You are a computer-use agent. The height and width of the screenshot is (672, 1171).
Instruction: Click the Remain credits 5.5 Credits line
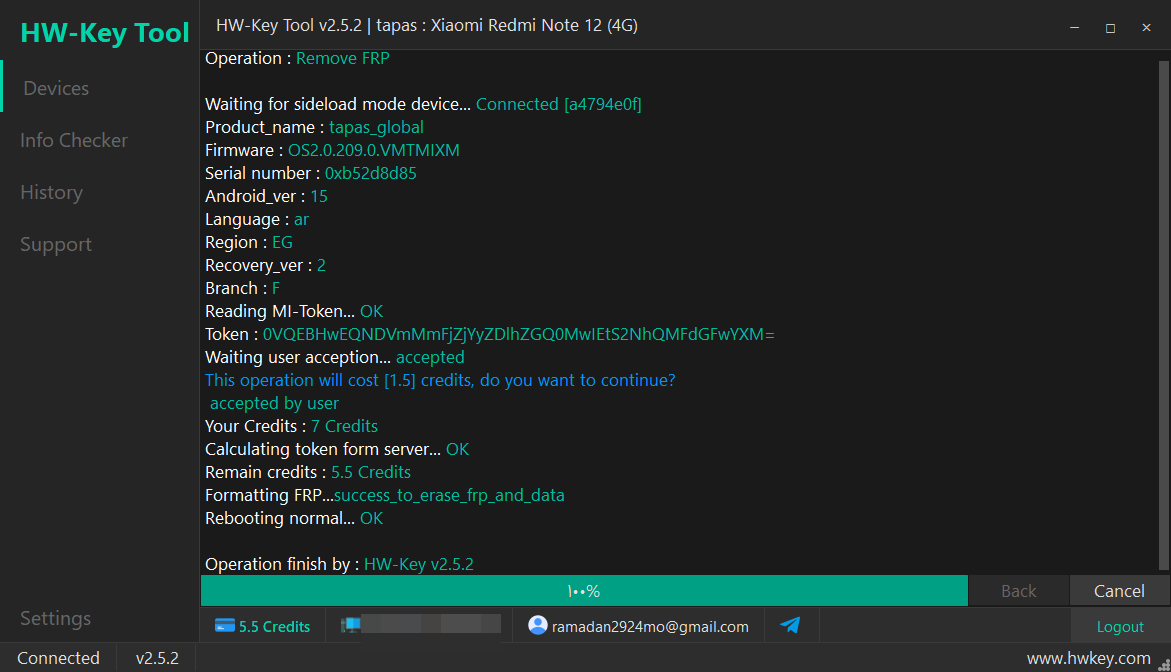click(308, 472)
